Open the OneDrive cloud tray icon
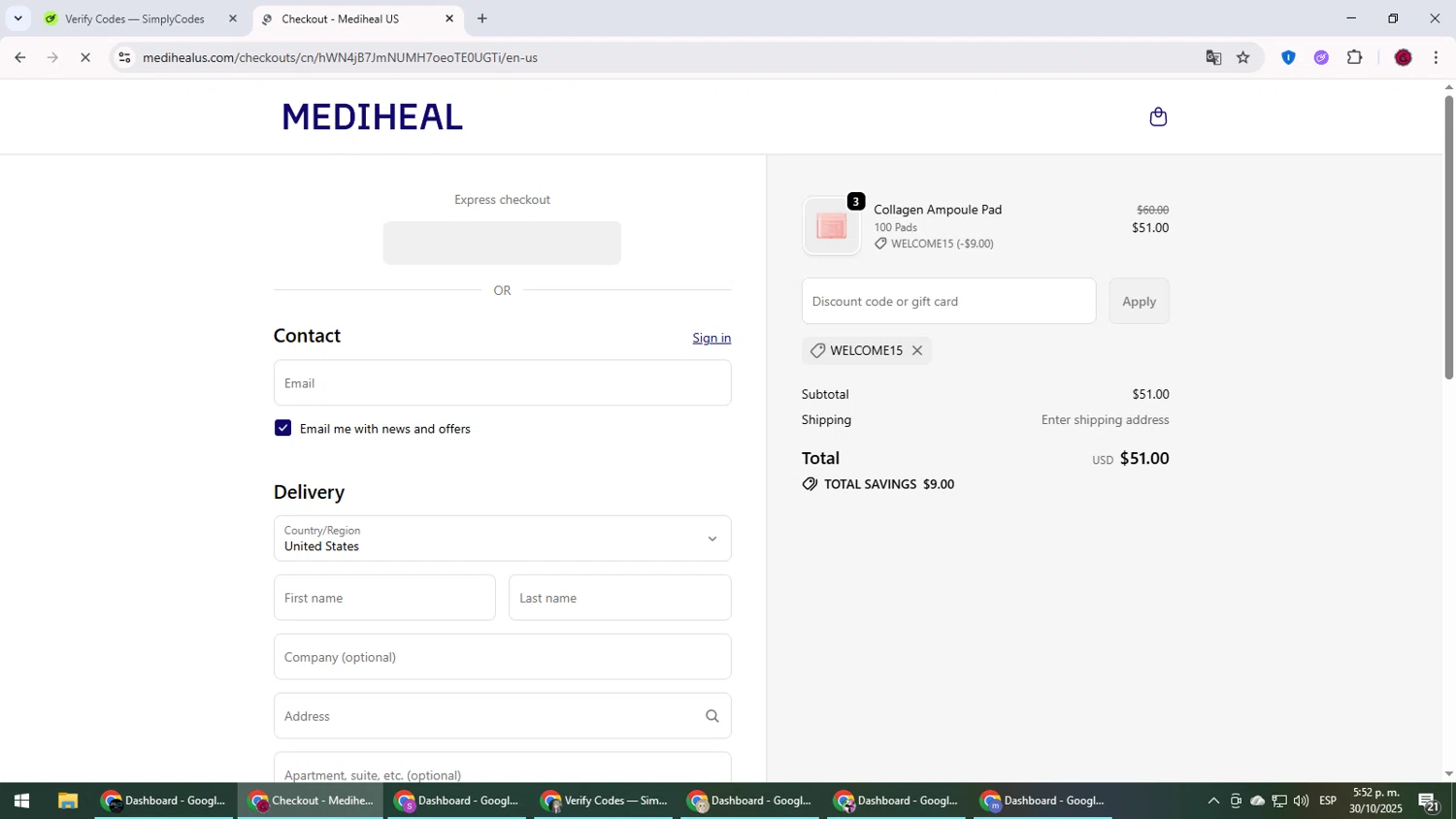The height and width of the screenshot is (819, 1456). click(x=1257, y=801)
